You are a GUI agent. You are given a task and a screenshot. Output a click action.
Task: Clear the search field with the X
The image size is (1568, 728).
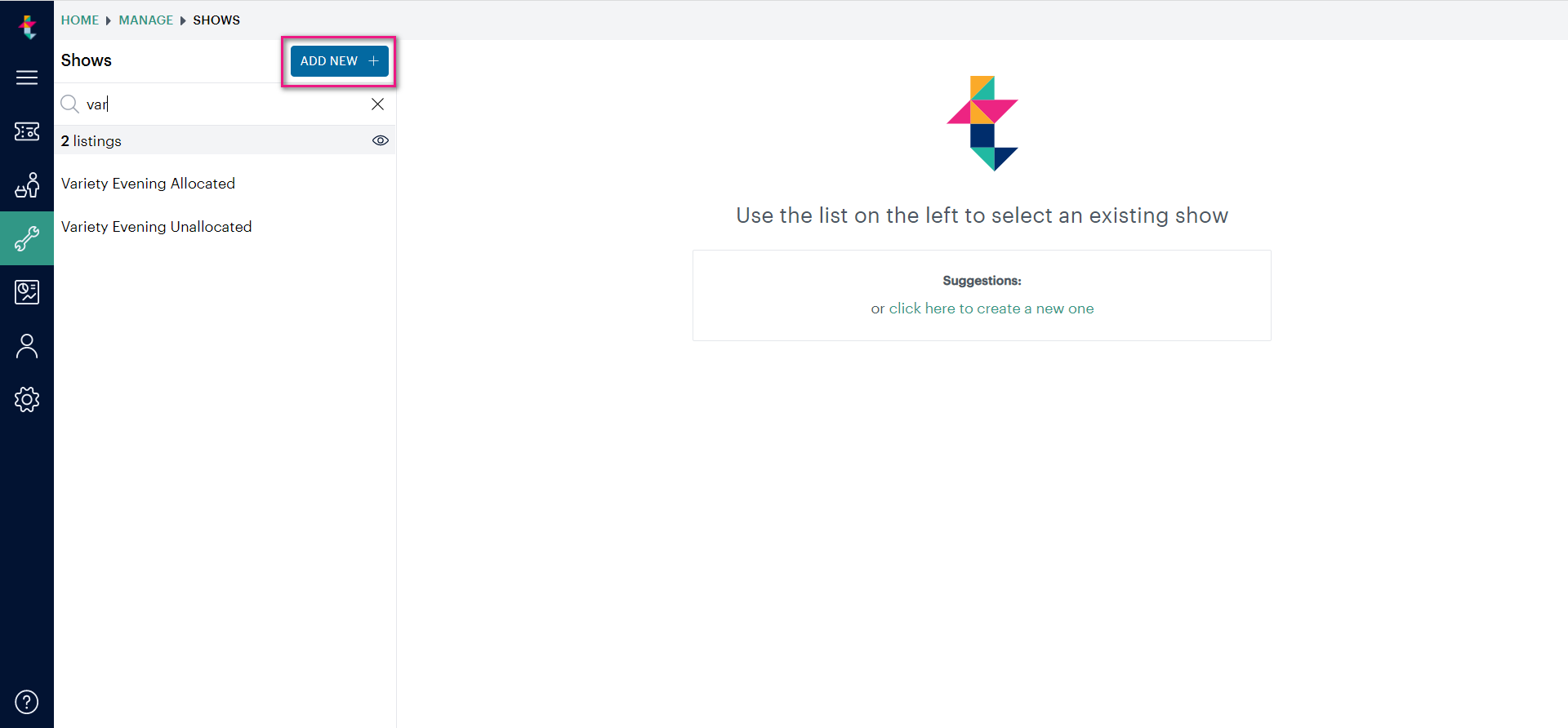coord(377,104)
